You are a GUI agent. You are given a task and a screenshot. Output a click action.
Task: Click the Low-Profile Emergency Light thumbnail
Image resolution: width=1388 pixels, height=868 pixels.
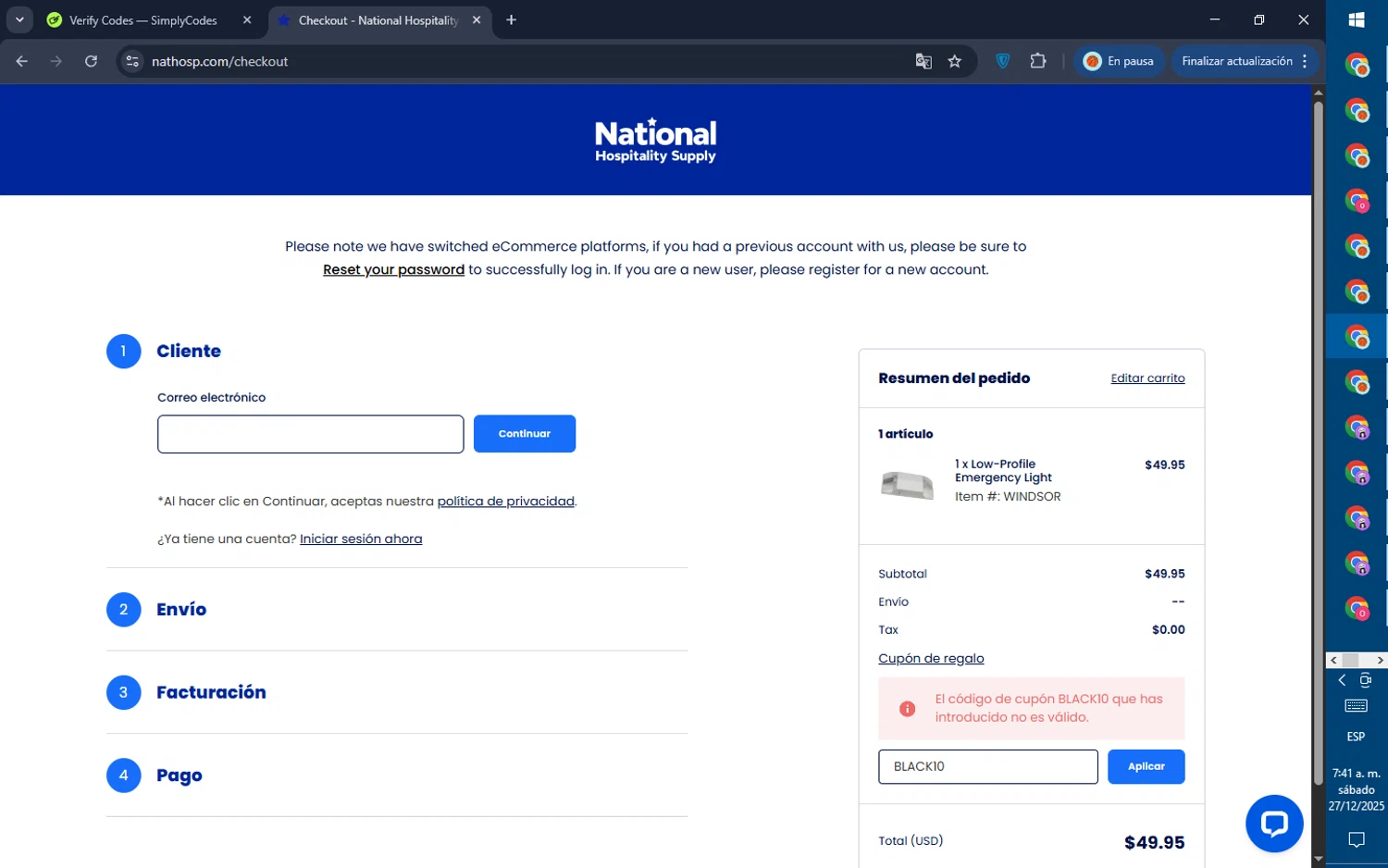[x=907, y=484]
